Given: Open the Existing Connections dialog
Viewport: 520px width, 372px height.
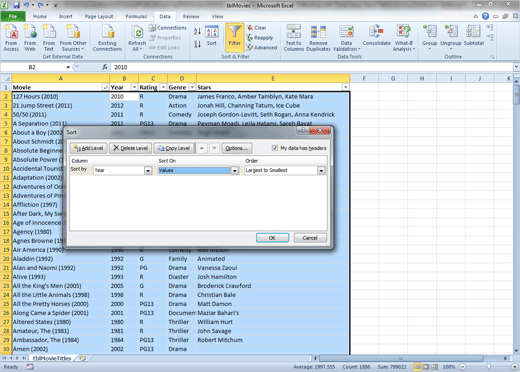Looking at the screenshot, I should tap(107, 38).
